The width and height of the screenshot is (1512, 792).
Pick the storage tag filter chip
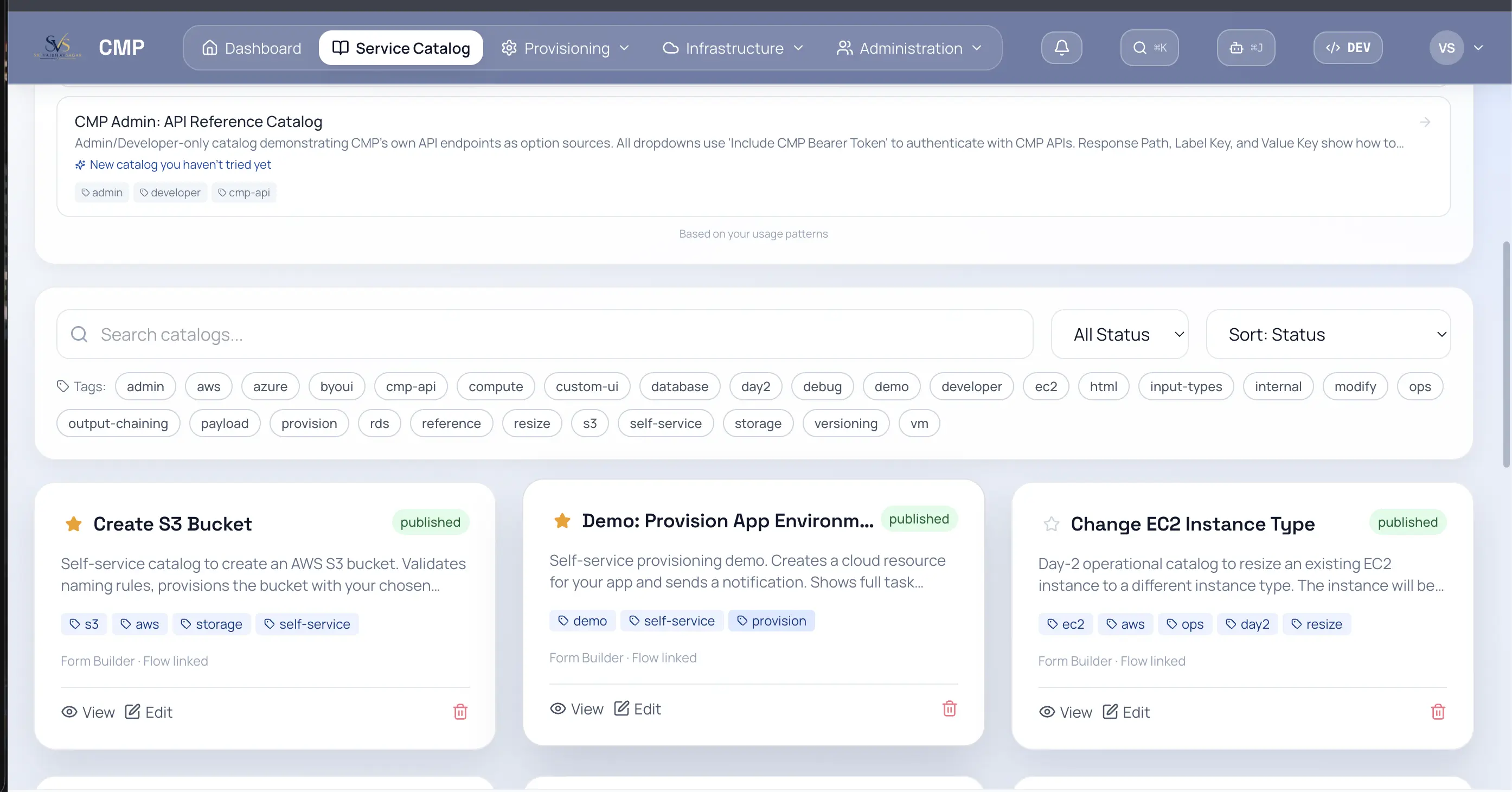758,423
